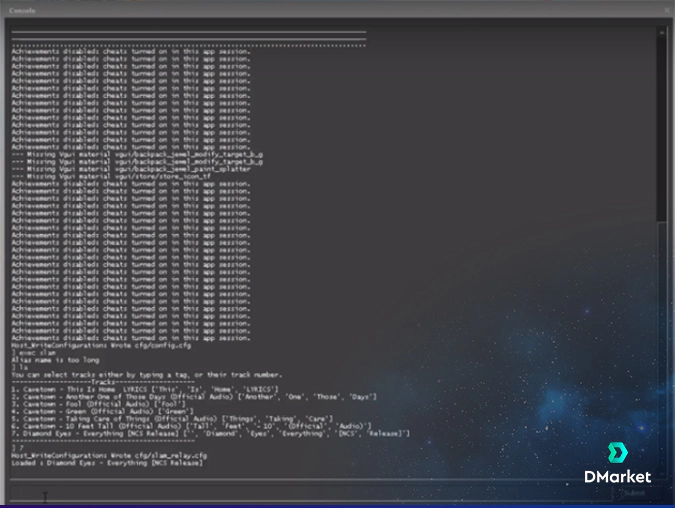Select track 3 'Cavetown - Fool' line
Screen dimensions: 675x508
point(98,404)
